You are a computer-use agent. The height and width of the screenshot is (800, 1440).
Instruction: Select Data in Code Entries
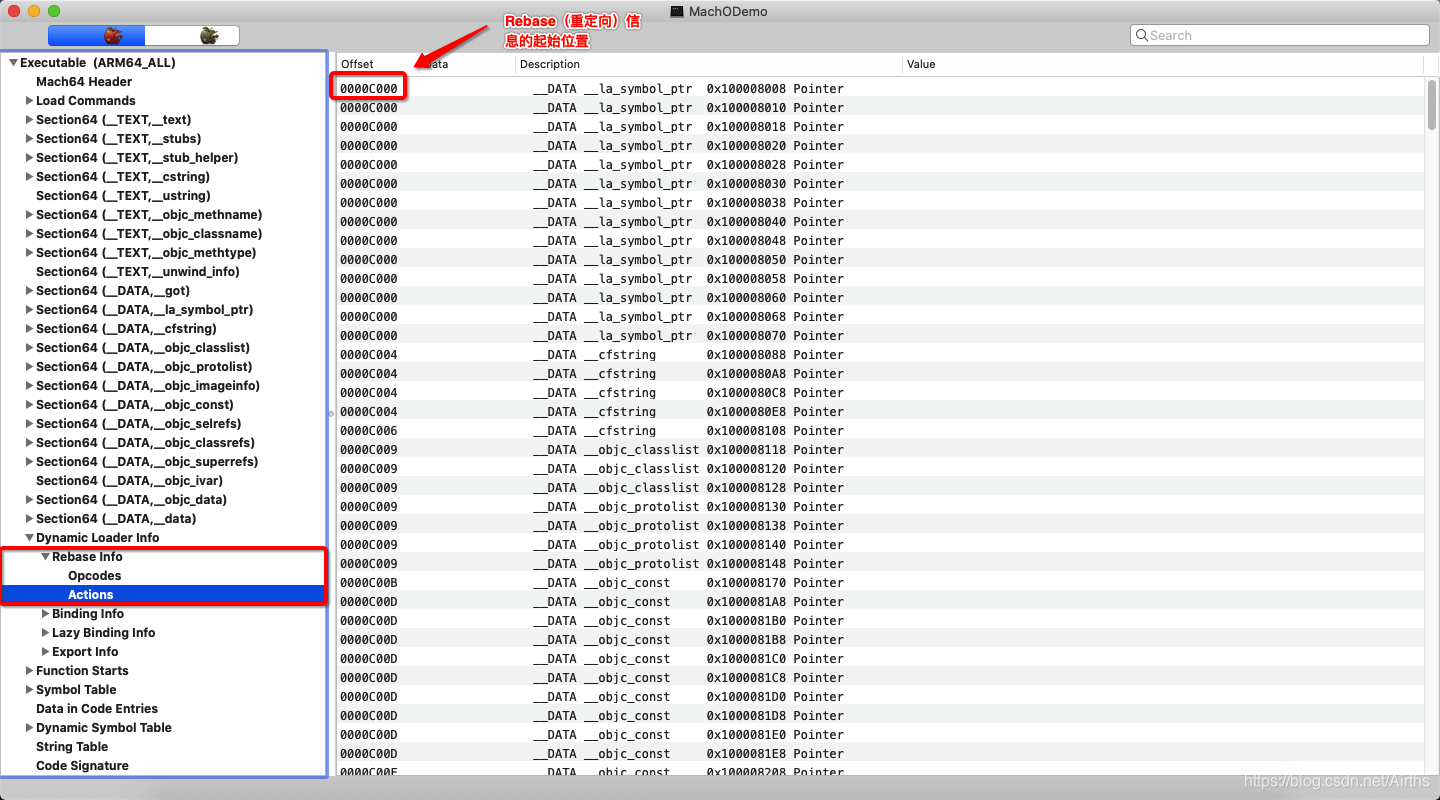pos(97,709)
